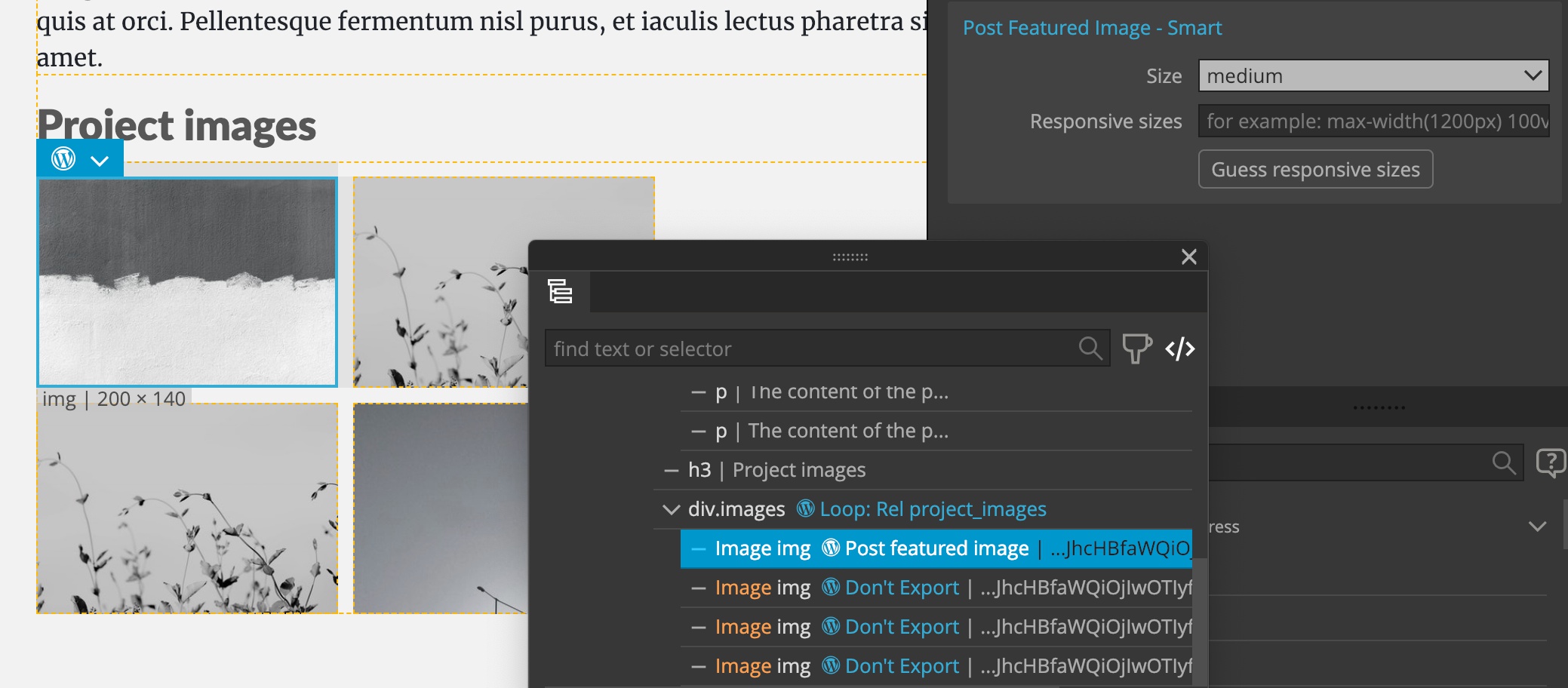
Task: Select the bottom-right grey sky image
Action: click(x=441, y=508)
